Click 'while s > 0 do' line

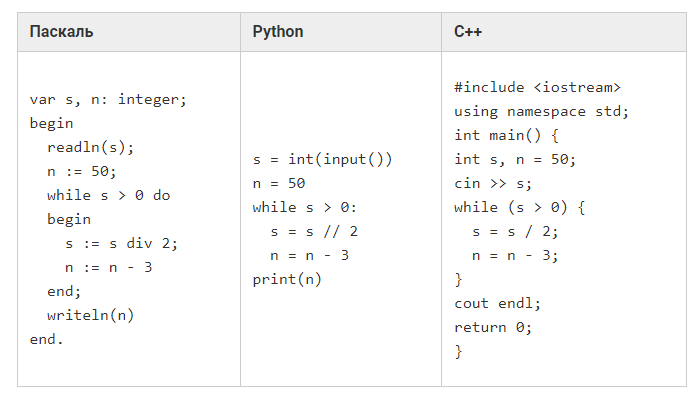coord(108,195)
